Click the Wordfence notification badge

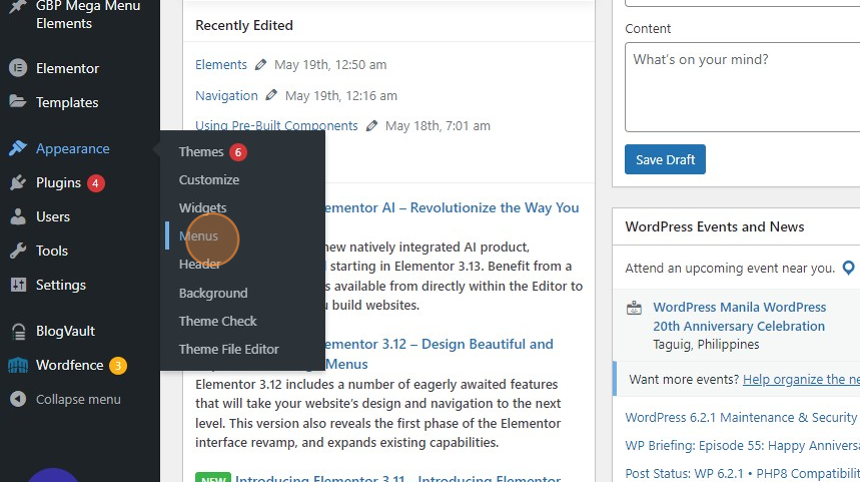117,366
